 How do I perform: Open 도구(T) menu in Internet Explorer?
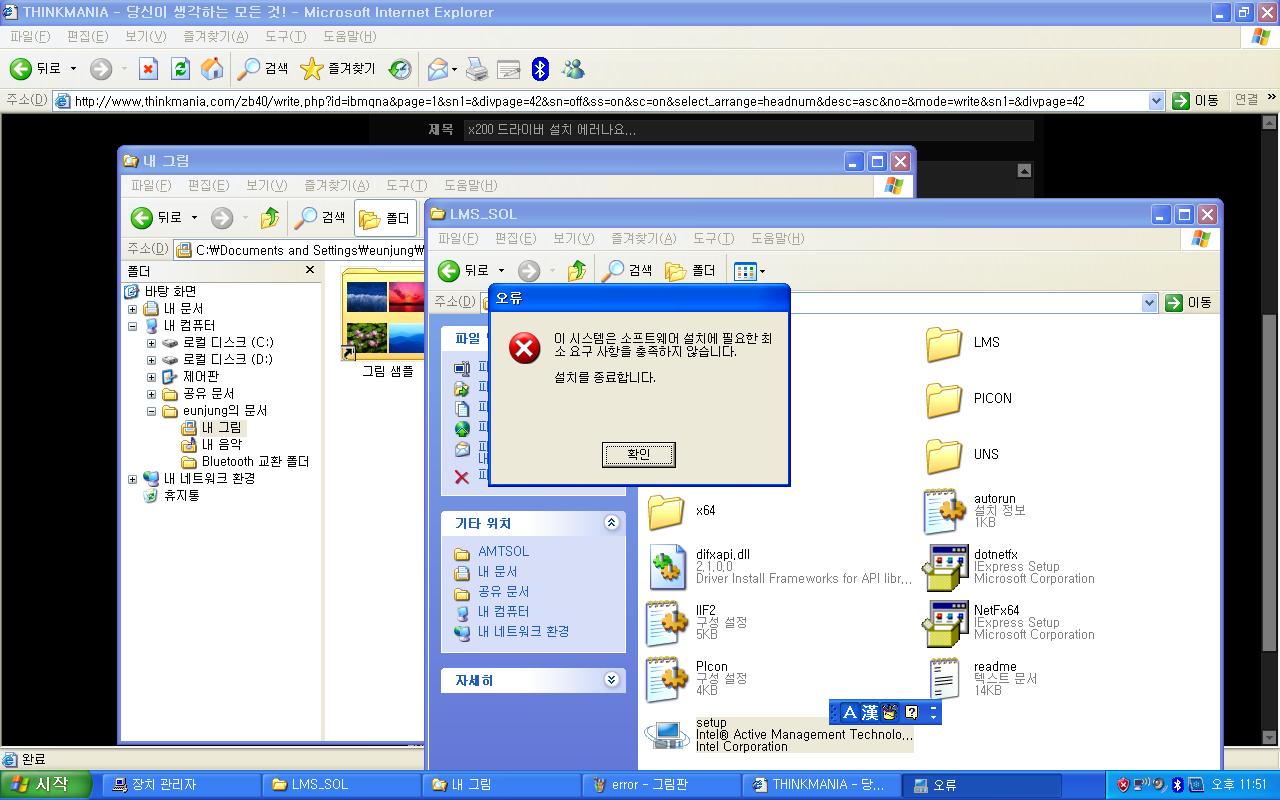(x=285, y=37)
